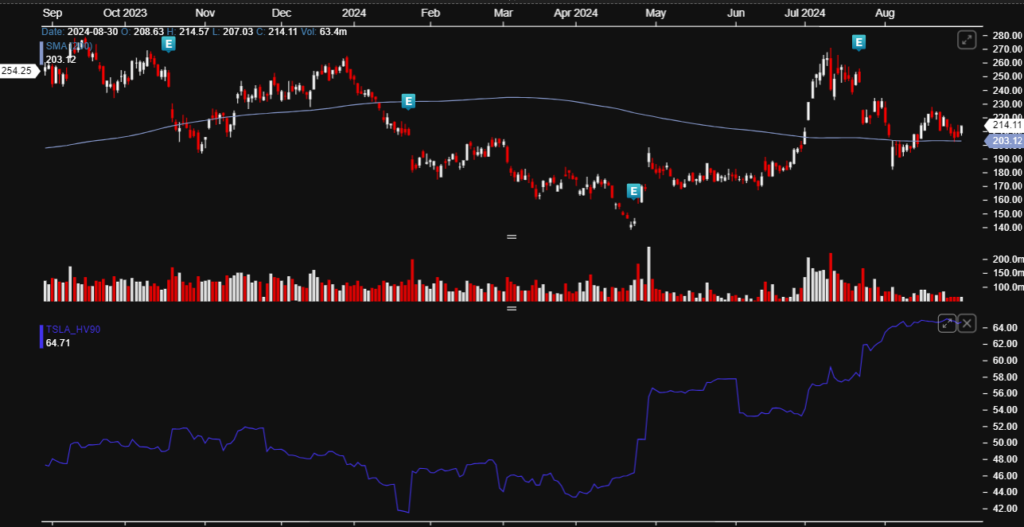Screen dimensions: 1024x527
Task: Click the SMA legend color bar
Action: click(x=41, y=53)
